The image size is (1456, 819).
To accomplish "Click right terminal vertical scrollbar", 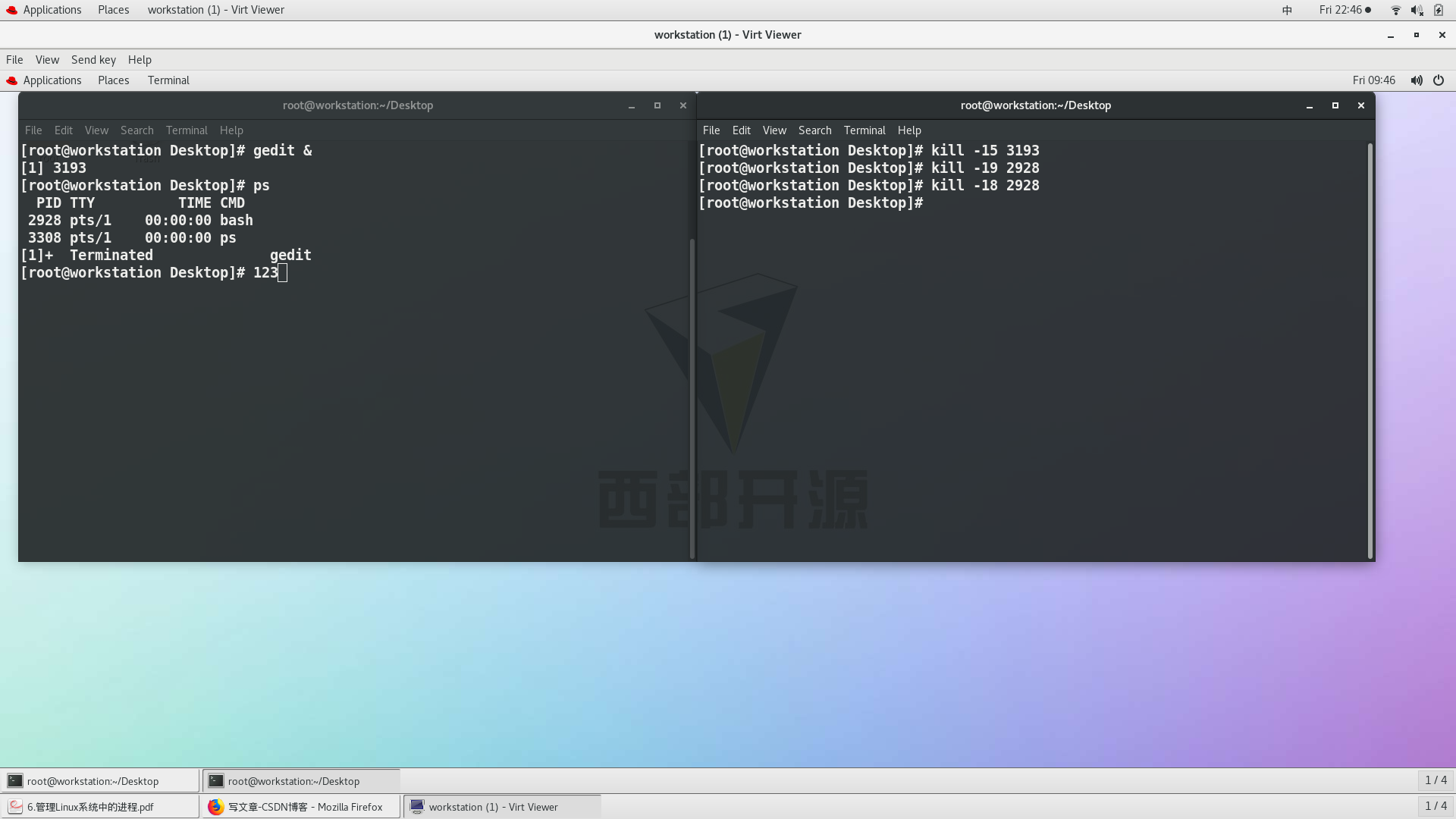I will (x=1370, y=349).
